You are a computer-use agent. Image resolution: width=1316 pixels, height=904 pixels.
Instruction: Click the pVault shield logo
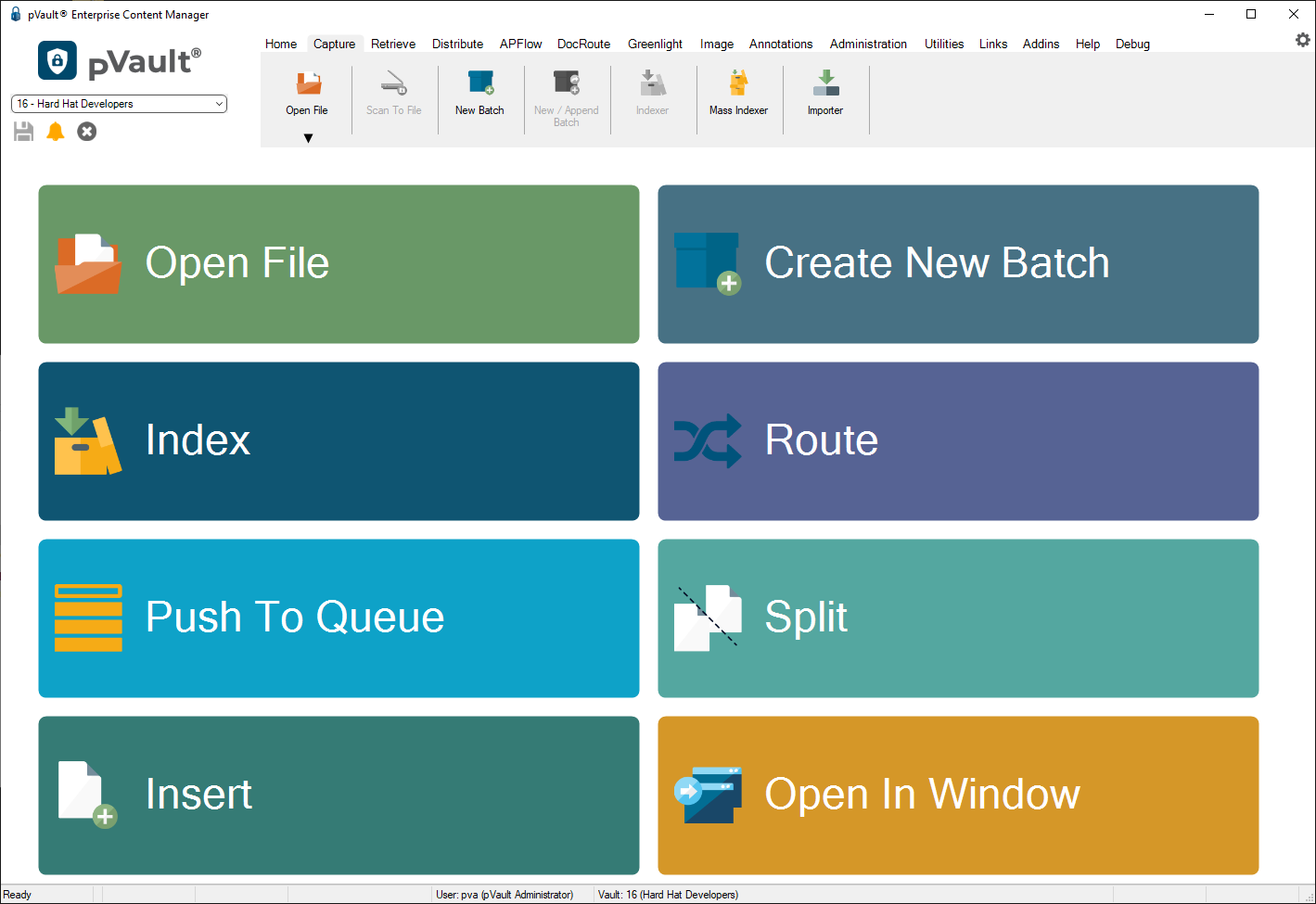click(57, 61)
